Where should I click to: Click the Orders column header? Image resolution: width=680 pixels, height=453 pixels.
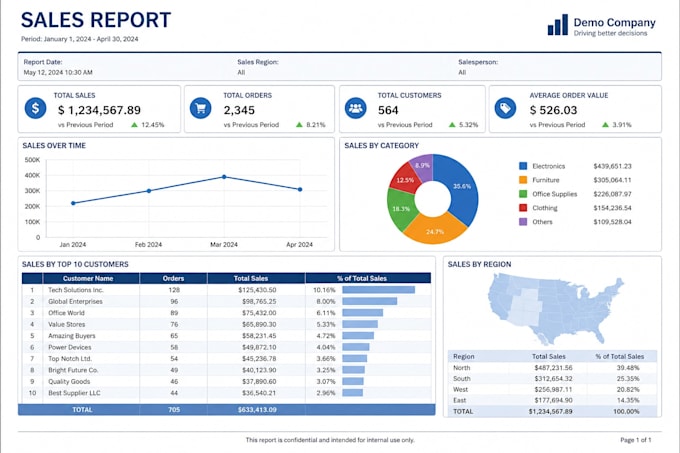pyautogui.click(x=173, y=278)
